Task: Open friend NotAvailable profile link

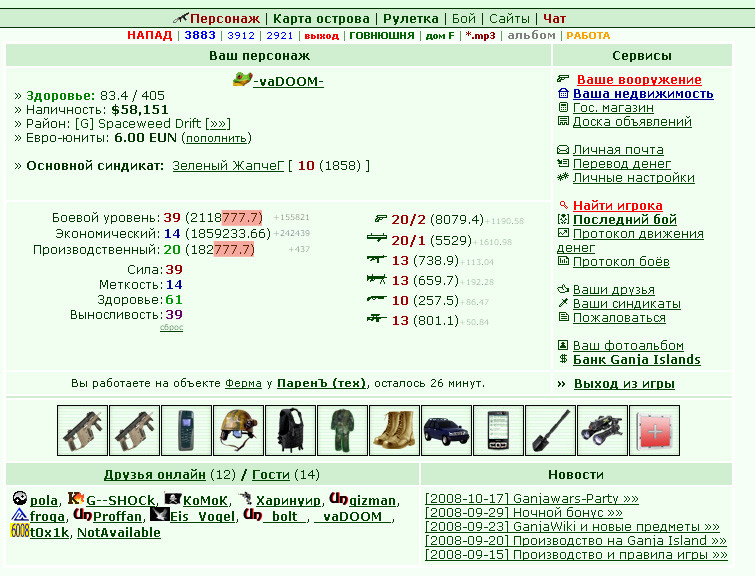Action: click(119, 532)
